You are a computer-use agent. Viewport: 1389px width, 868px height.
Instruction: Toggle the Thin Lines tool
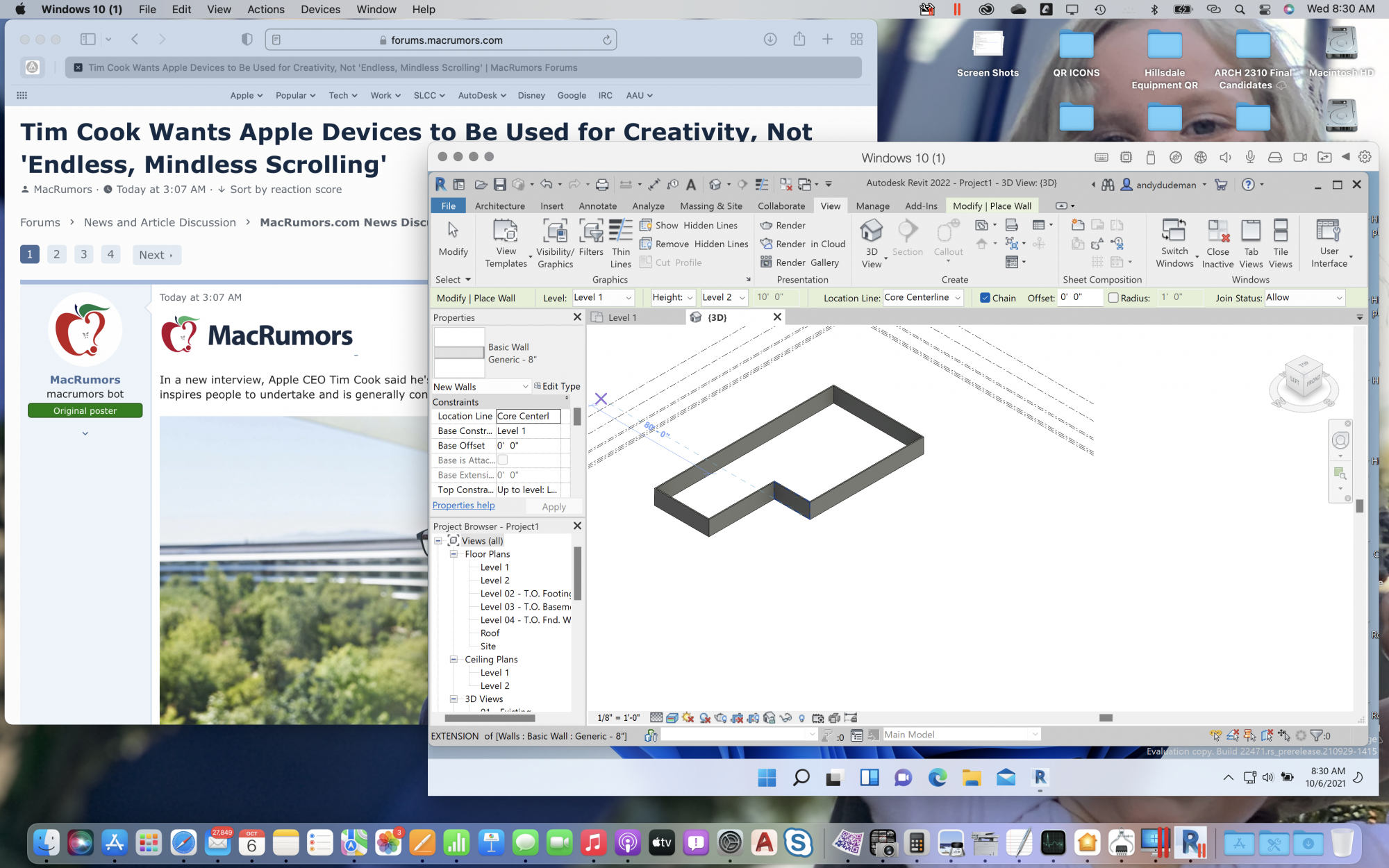pos(620,242)
